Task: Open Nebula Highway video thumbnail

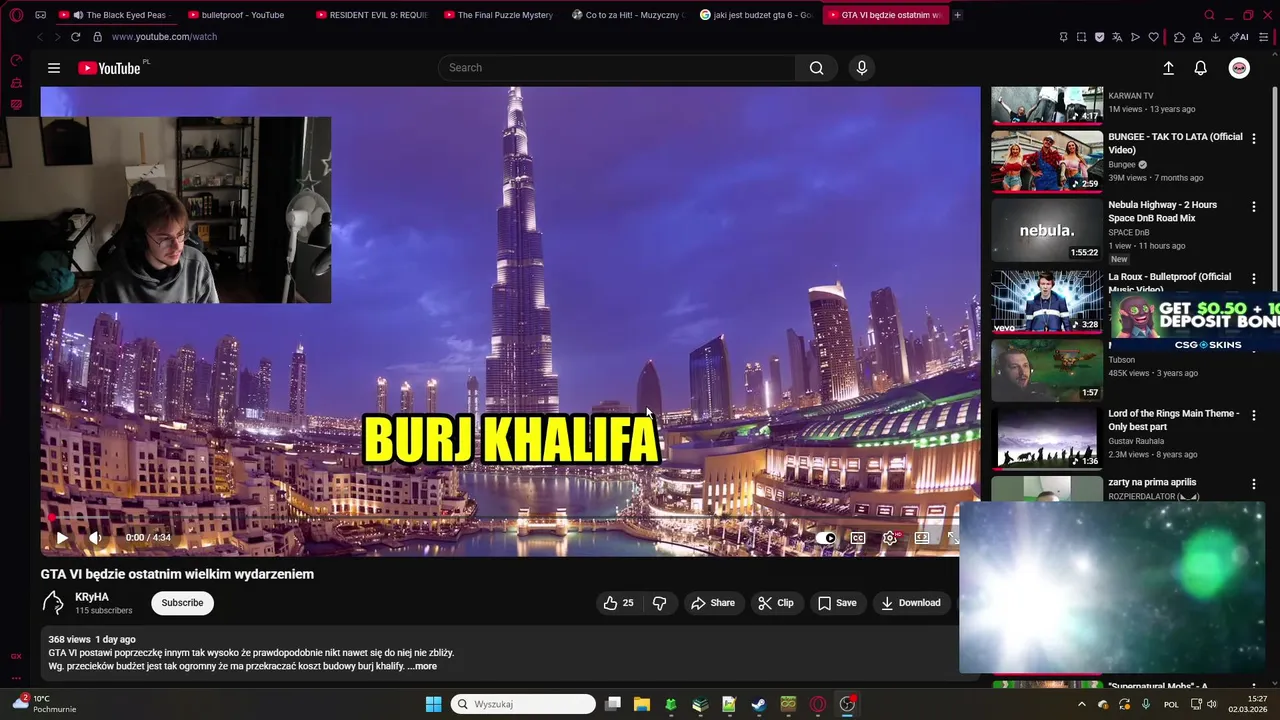Action: [x=1047, y=230]
